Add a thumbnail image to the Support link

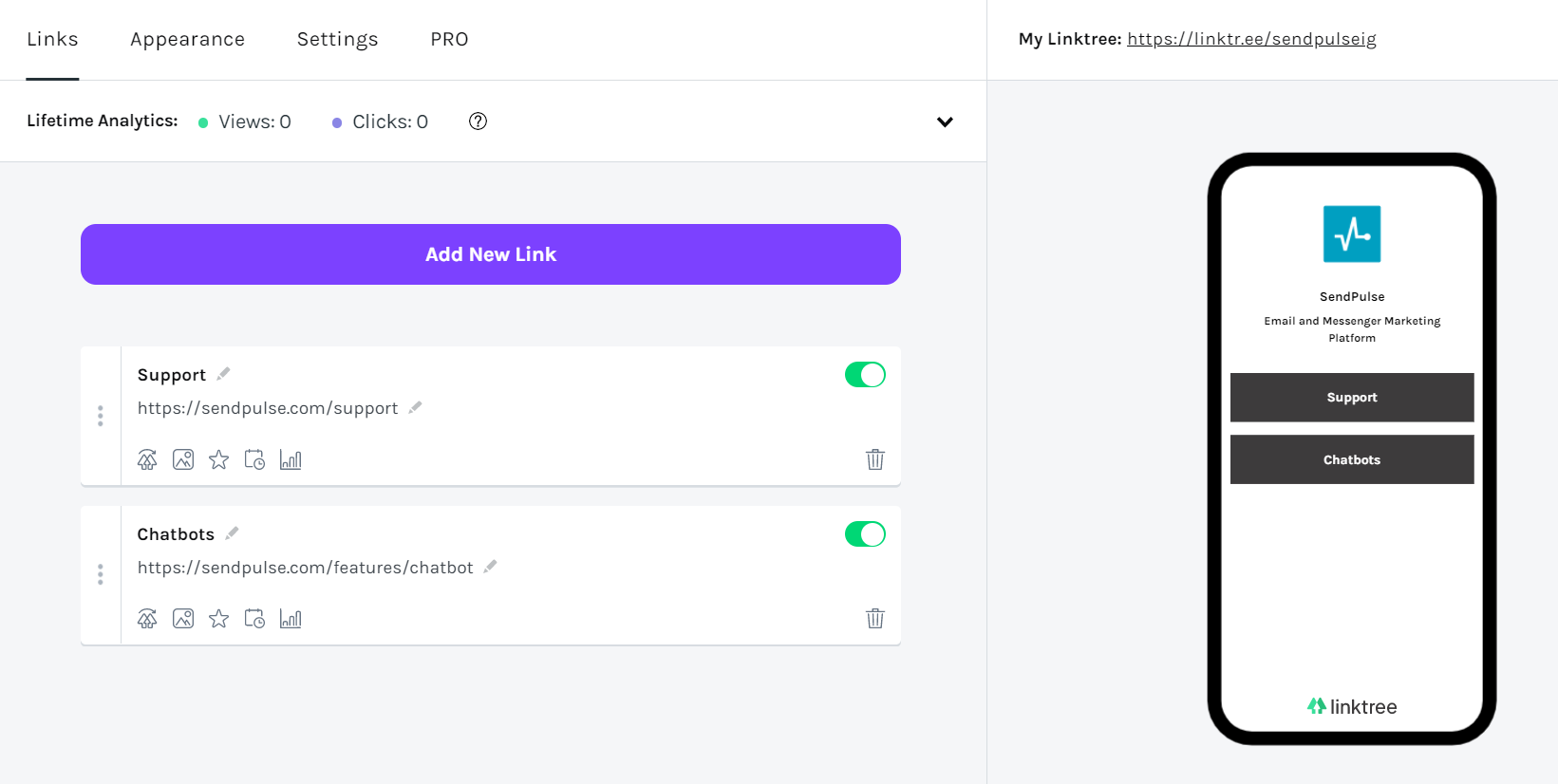183,459
